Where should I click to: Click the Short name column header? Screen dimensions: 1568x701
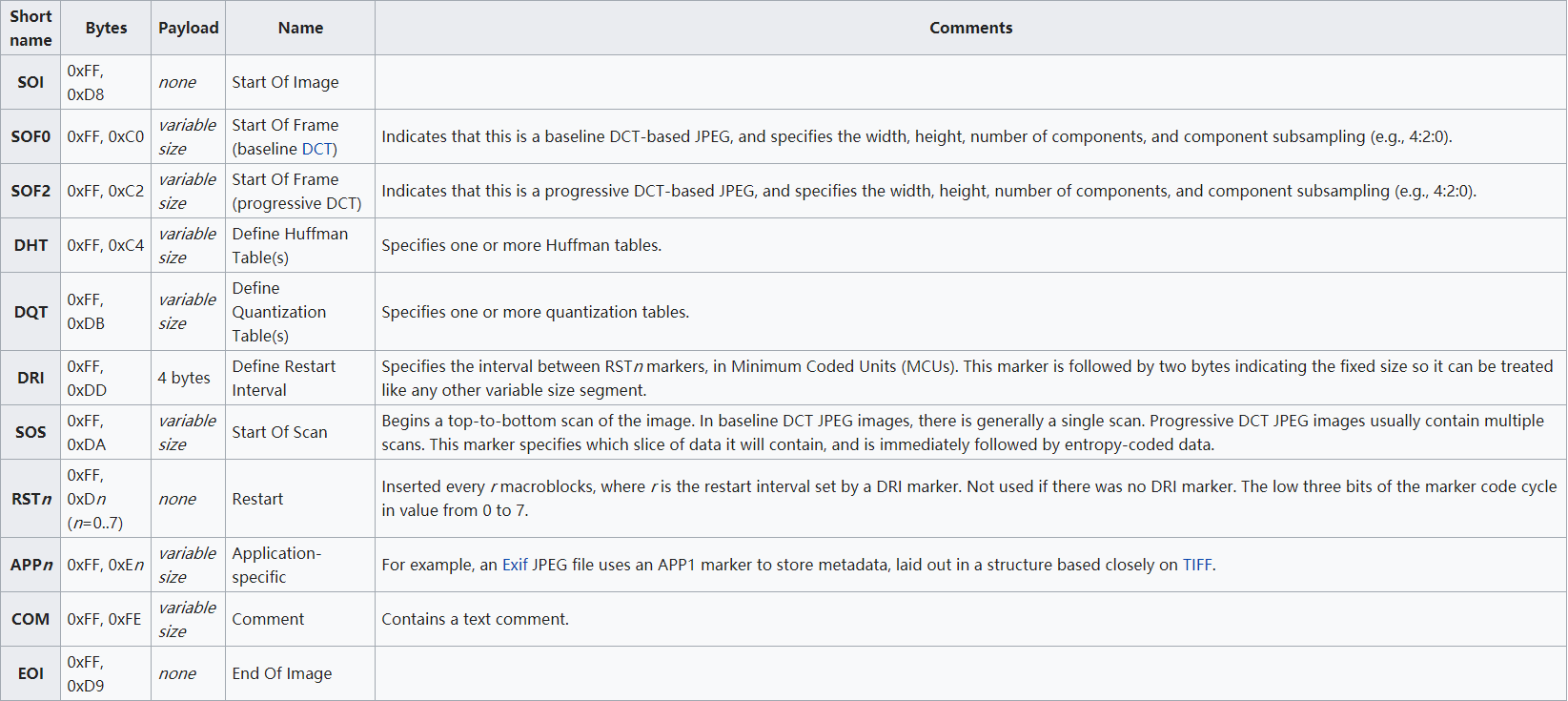pyautogui.click(x=31, y=28)
